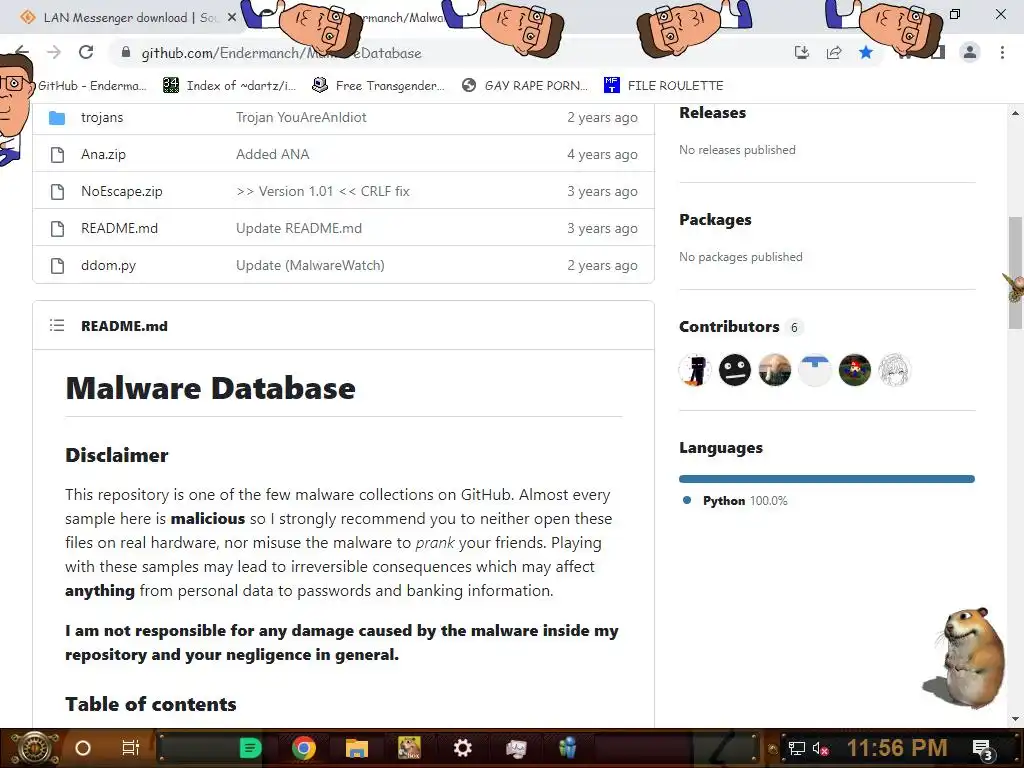Close the LAN Messenger download tab
Screen dimensions: 1024x768
[x=232, y=18]
